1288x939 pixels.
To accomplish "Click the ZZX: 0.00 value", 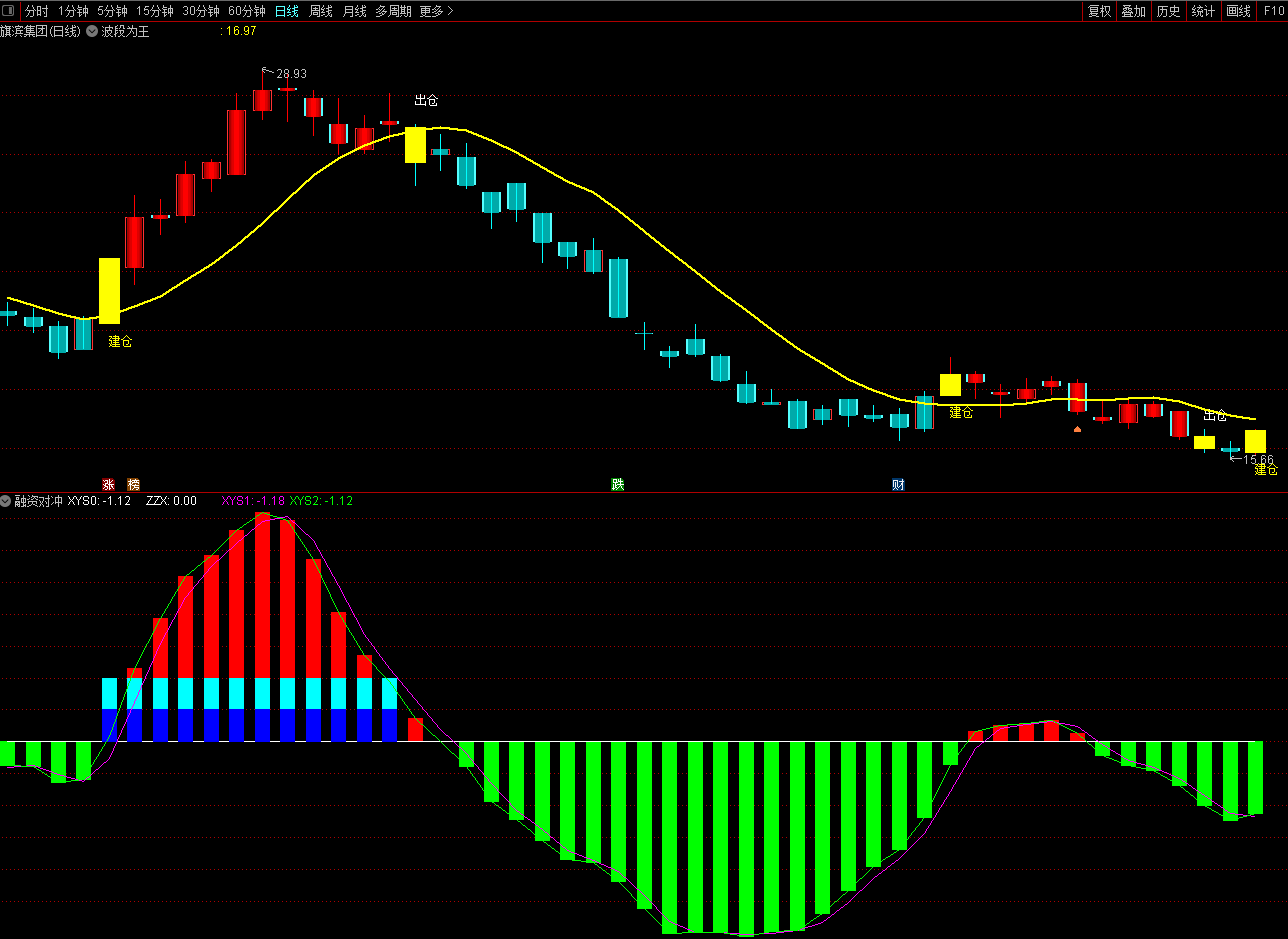I will (171, 501).
